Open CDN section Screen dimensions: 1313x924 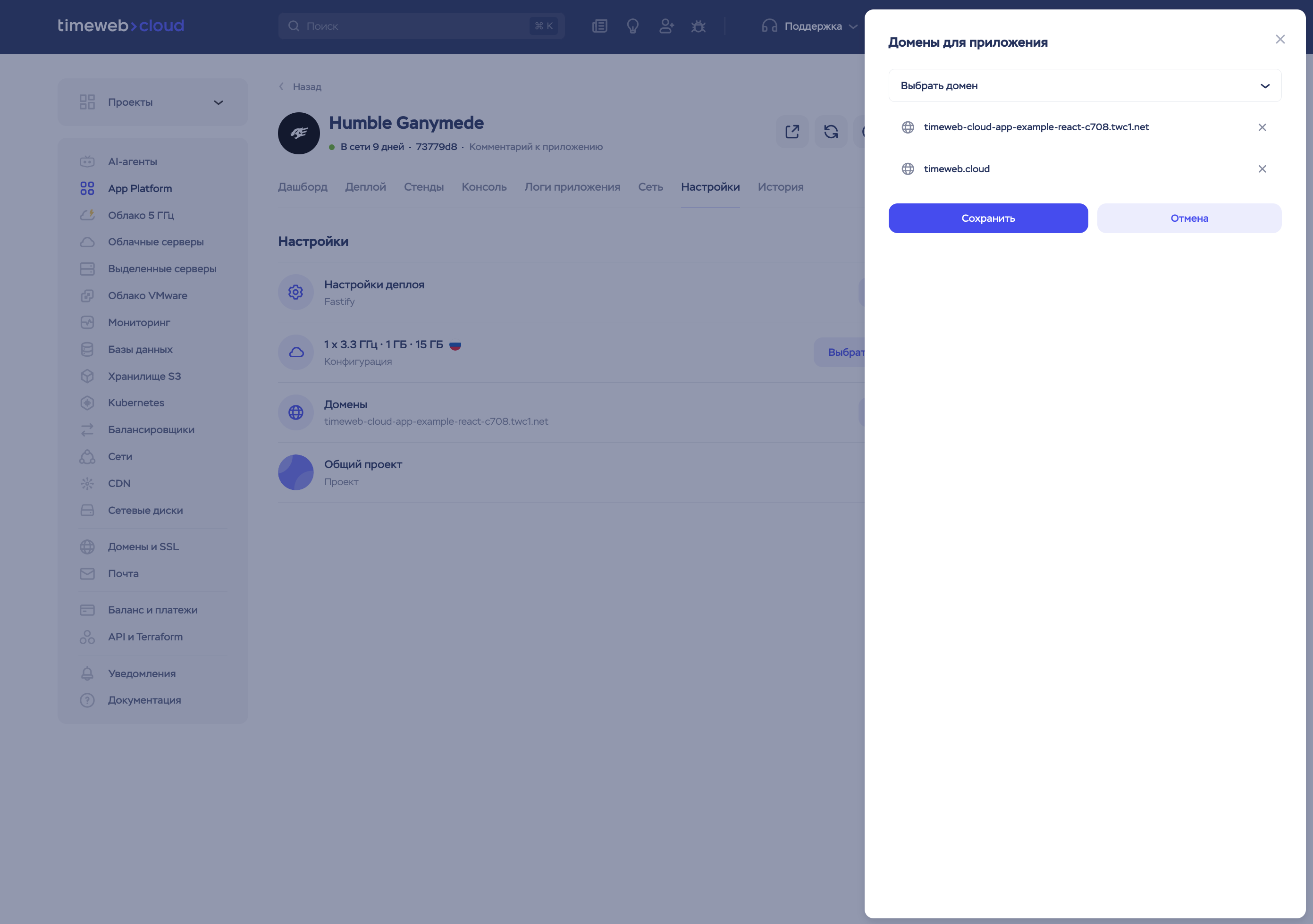tap(119, 484)
